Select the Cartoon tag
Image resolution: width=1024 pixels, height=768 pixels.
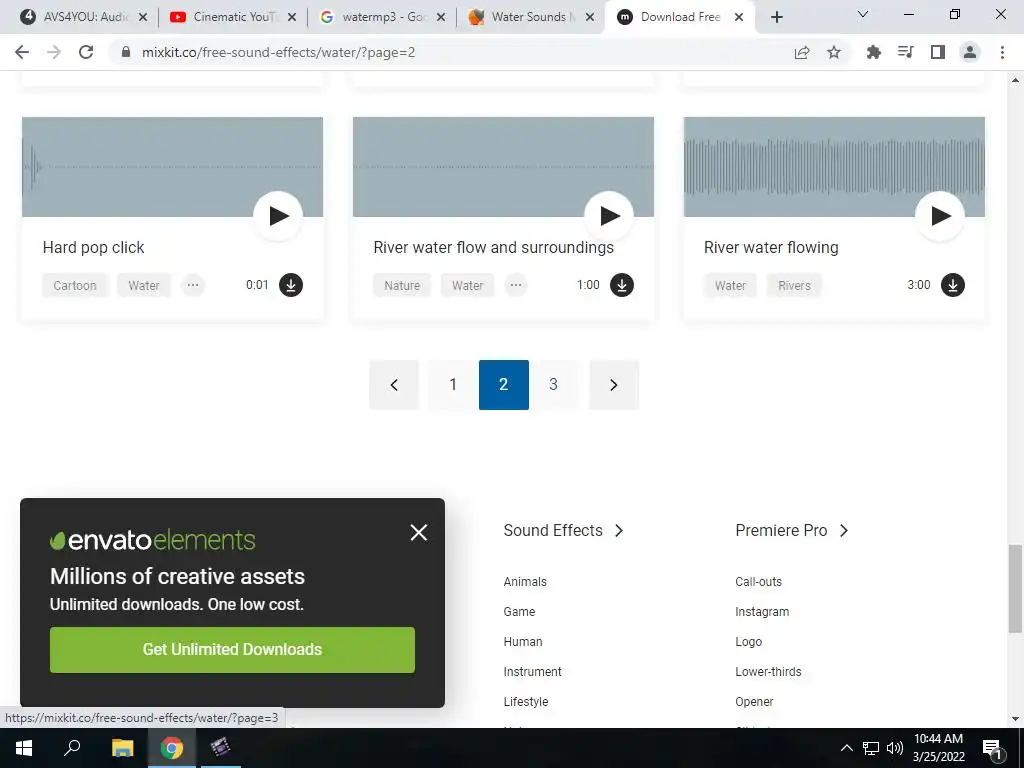[74, 285]
